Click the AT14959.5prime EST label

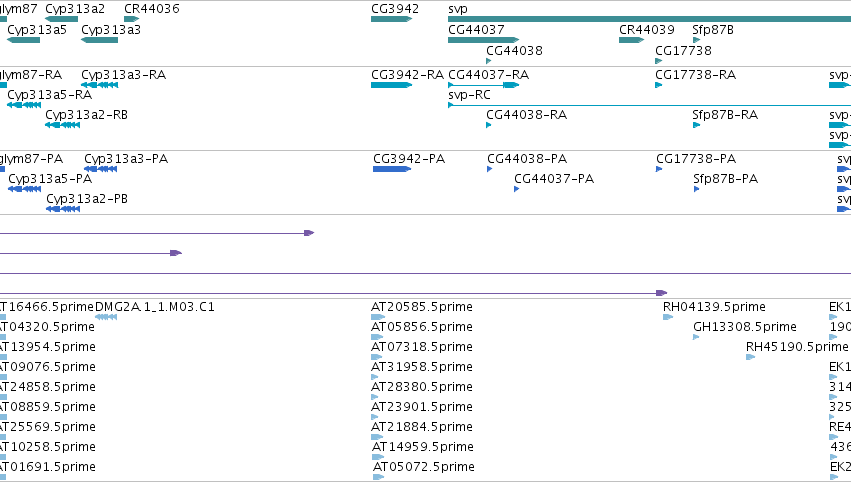point(423,446)
